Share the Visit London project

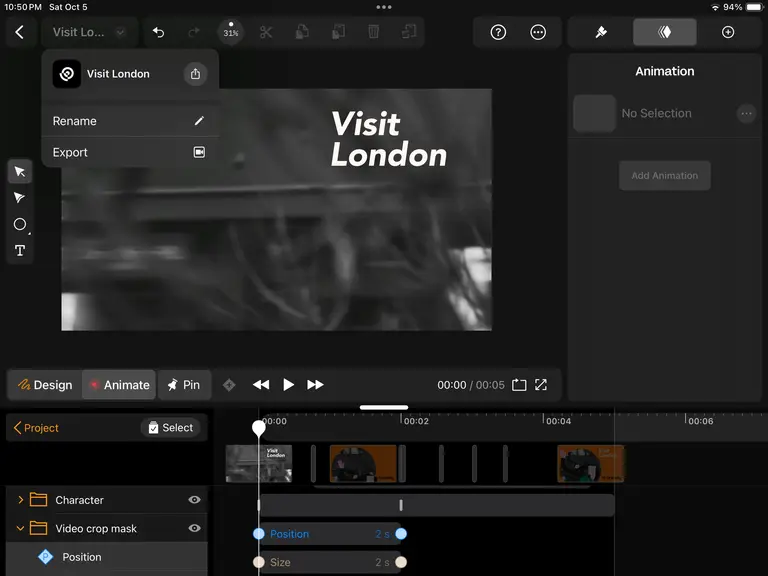pyautogui.click(x=195, y=74)
